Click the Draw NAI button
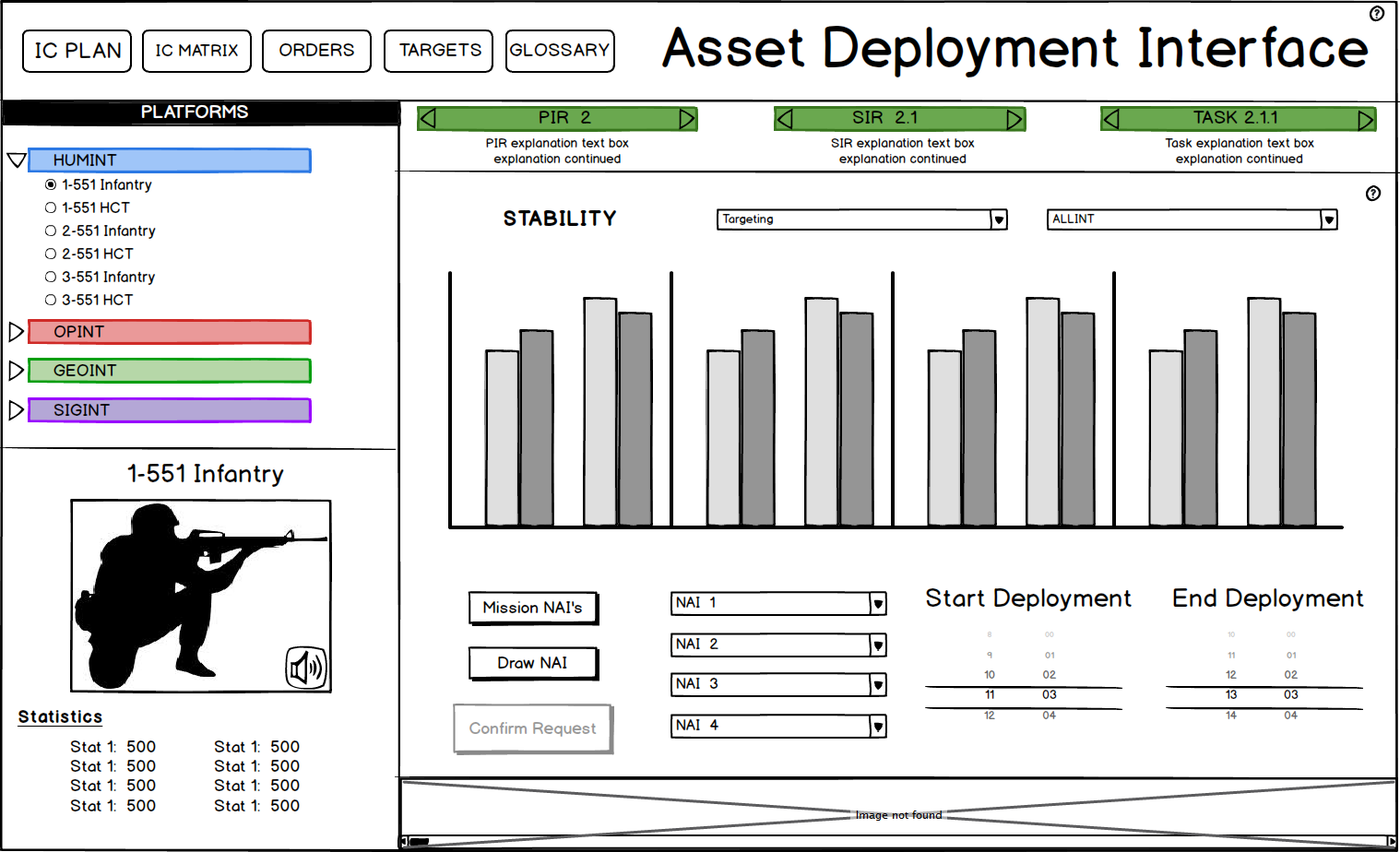Viewport: 1400px width, 852px height. tap(533, 663)
